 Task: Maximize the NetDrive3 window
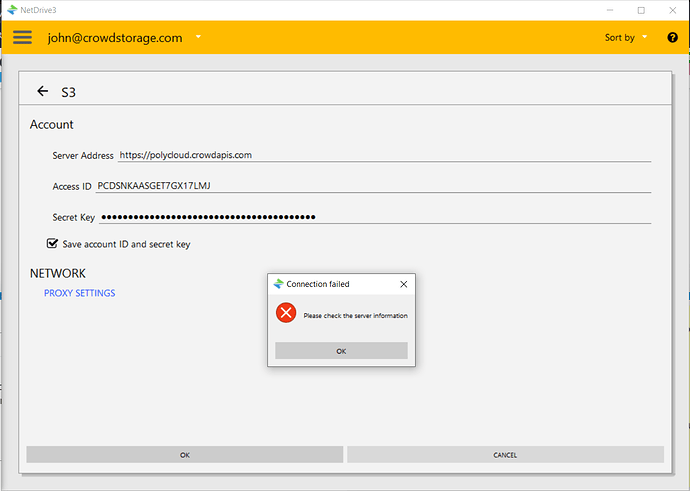[x=641, y=10]
